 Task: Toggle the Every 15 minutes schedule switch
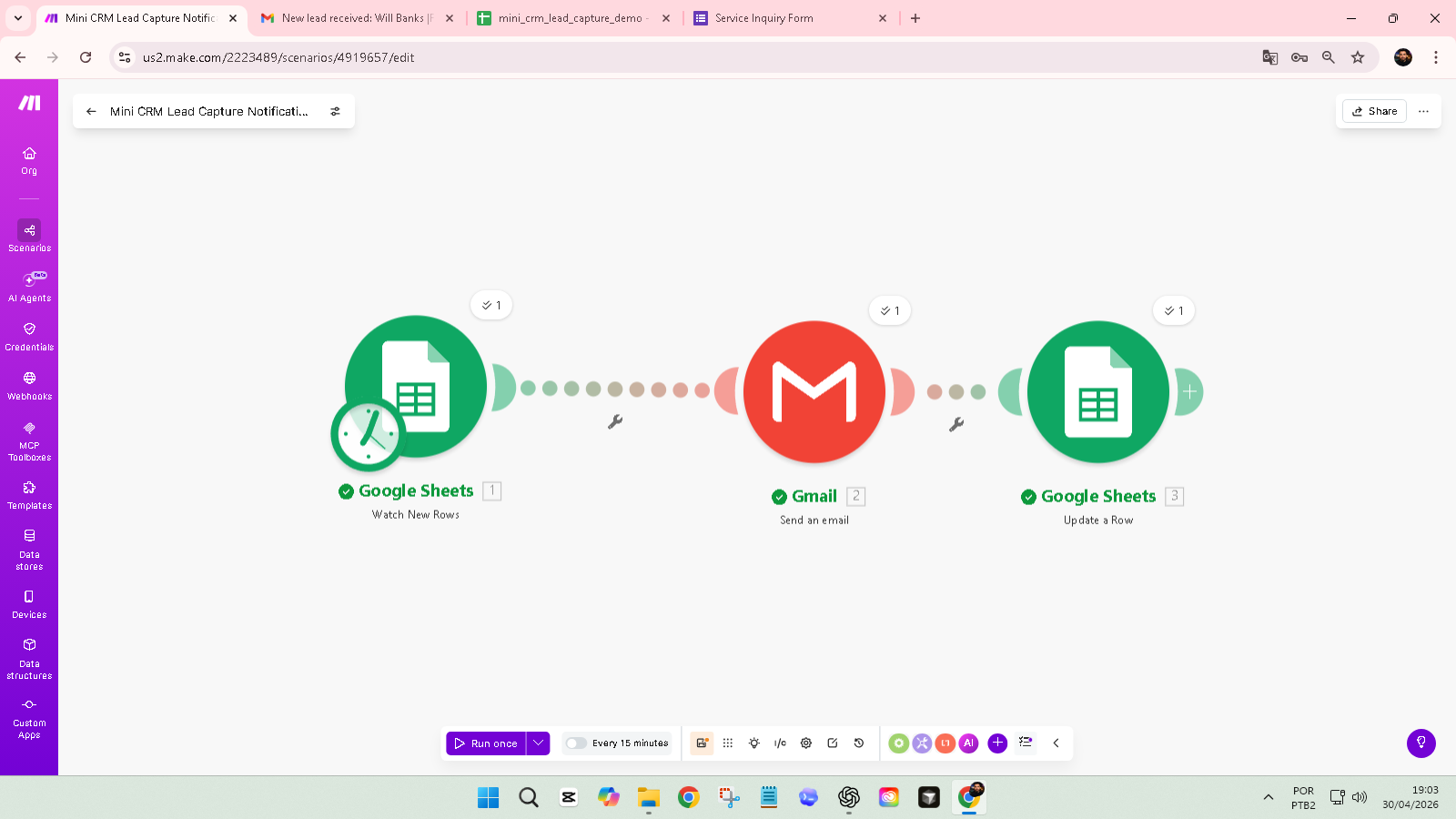[x=576, y=743]
